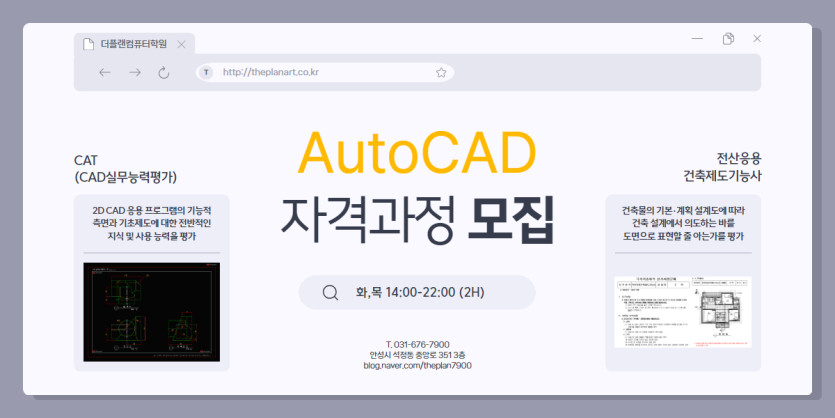This screenshot has width=835, height=418.
Task: Select the 더플랜컴퓨터학원 tab
Action: tap(134, 44)
